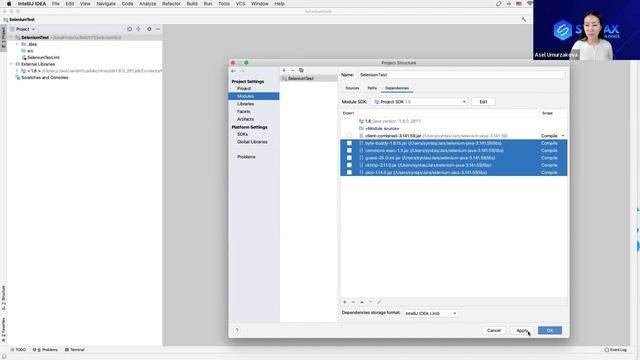The width and height of the screenshot is (640, 360).
Task: Open the Problems tool window in bottom bar
Action: point(45,350)
